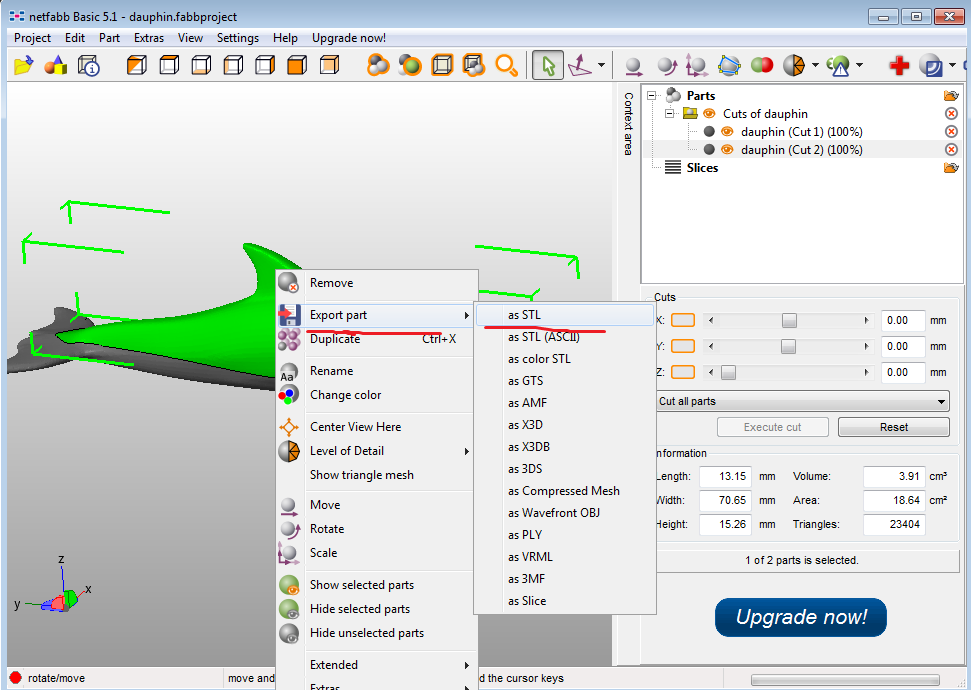Open dropdown arrow beside analysis warning icon
This screenshot has width=971, height=690.
(860, 65)
